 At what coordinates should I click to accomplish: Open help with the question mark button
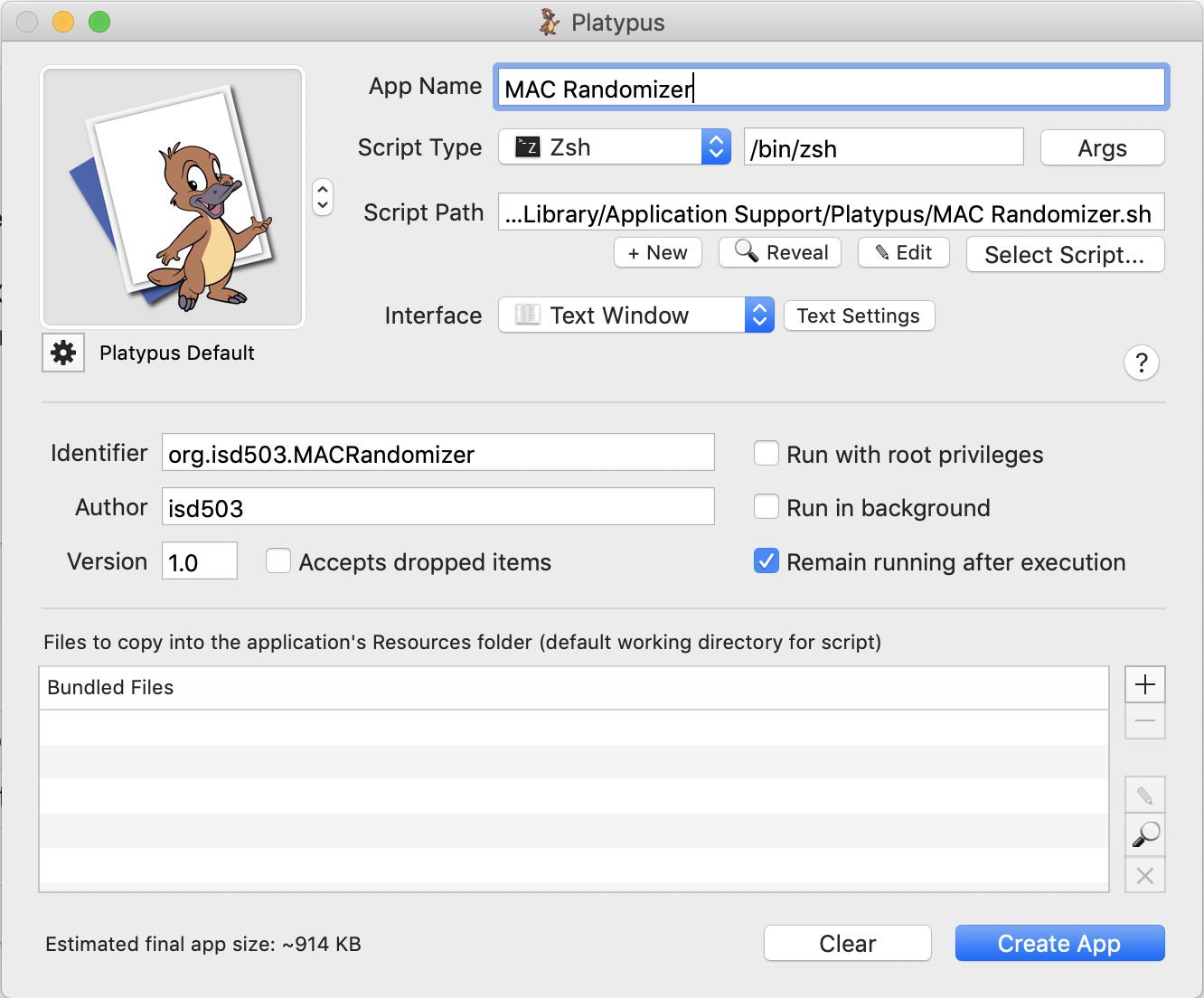pos(1142,362)
